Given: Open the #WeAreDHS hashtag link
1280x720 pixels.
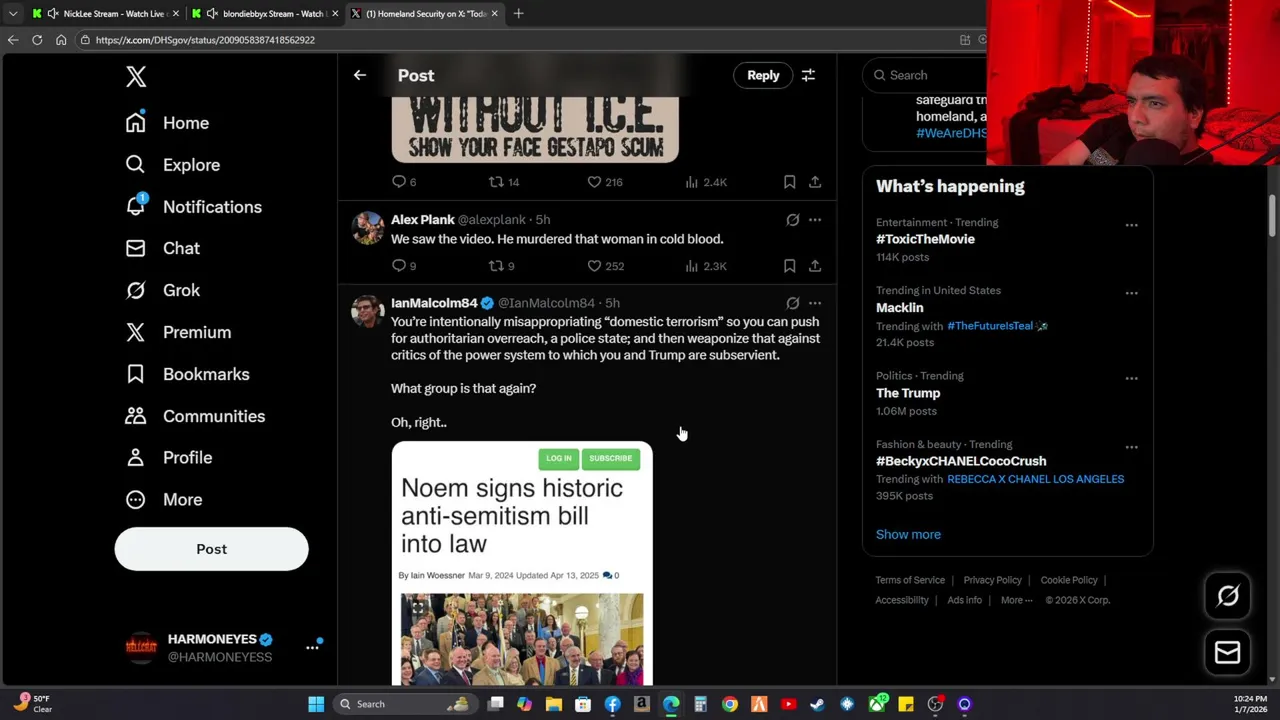Looking at the screenshot, I should click(951, 133).
